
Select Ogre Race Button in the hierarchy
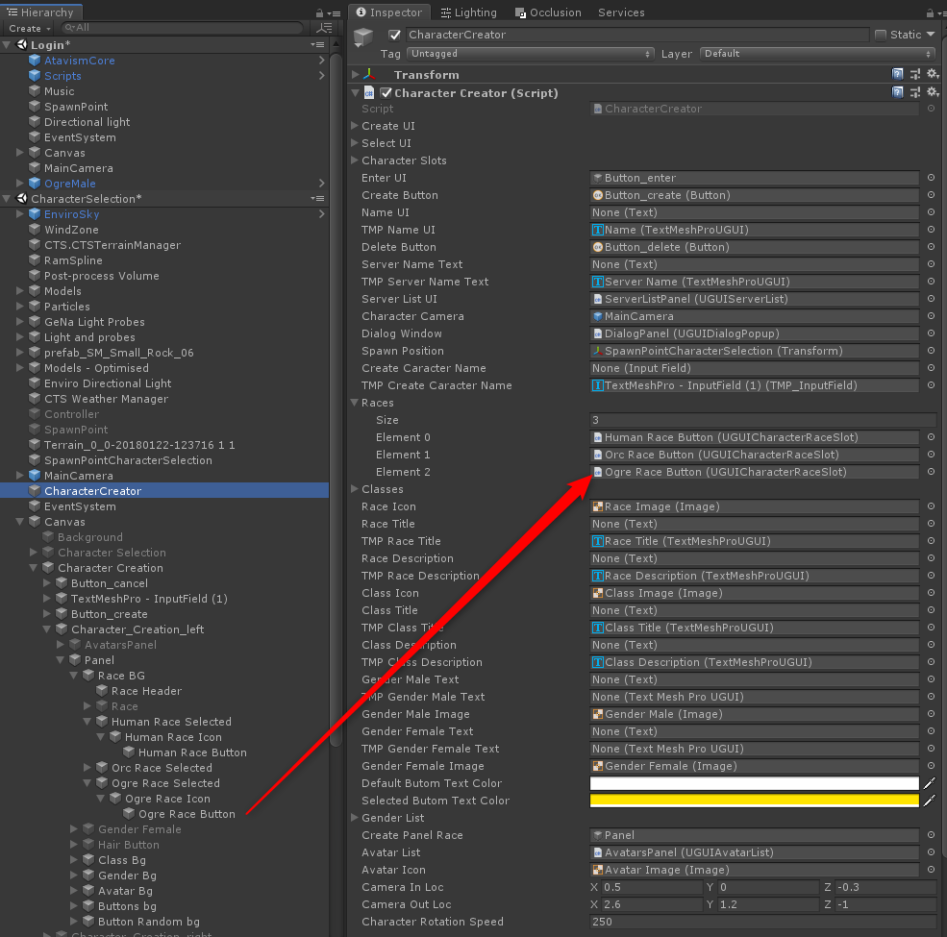[x=186, y=814]
